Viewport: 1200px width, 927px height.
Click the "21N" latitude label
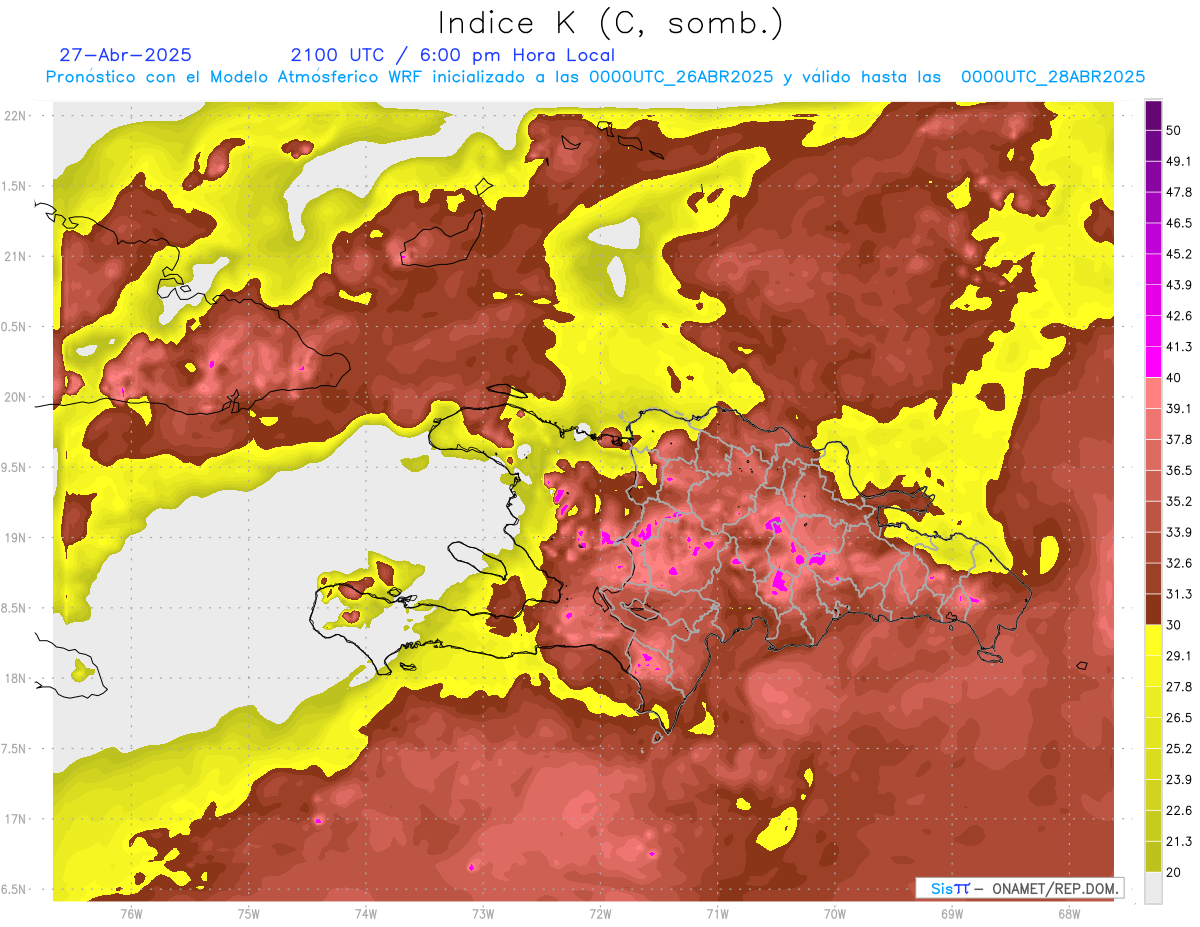(x=15, y=257)
